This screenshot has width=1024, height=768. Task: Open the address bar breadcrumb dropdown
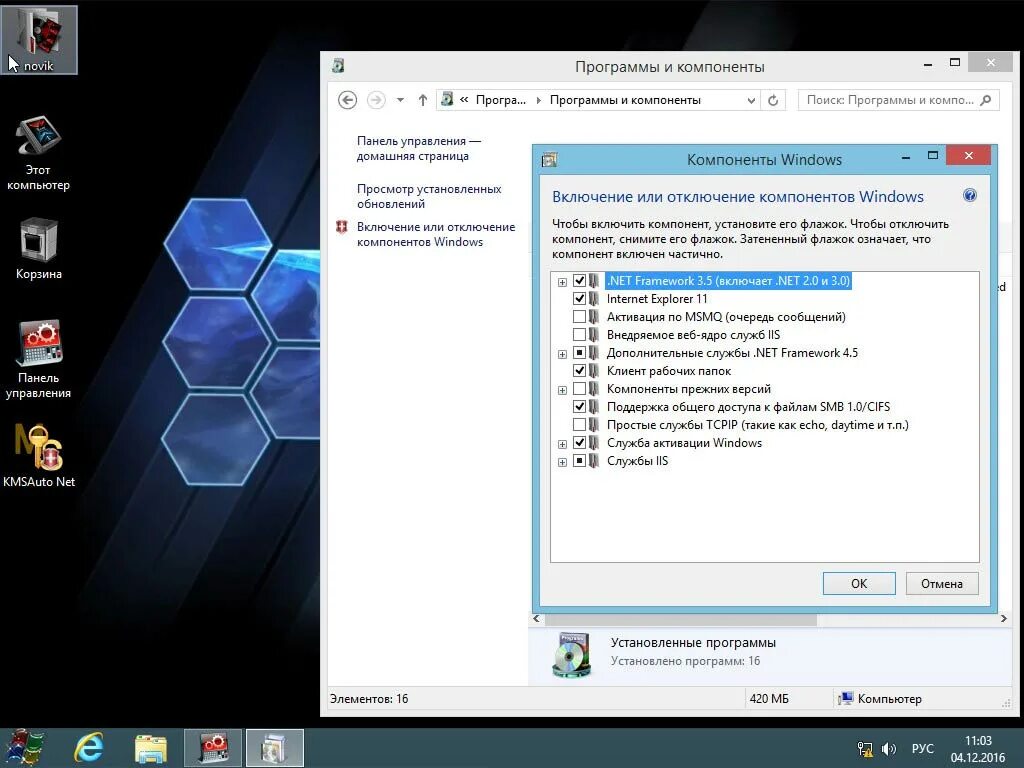pyautogui.click(x=752, y=100)
